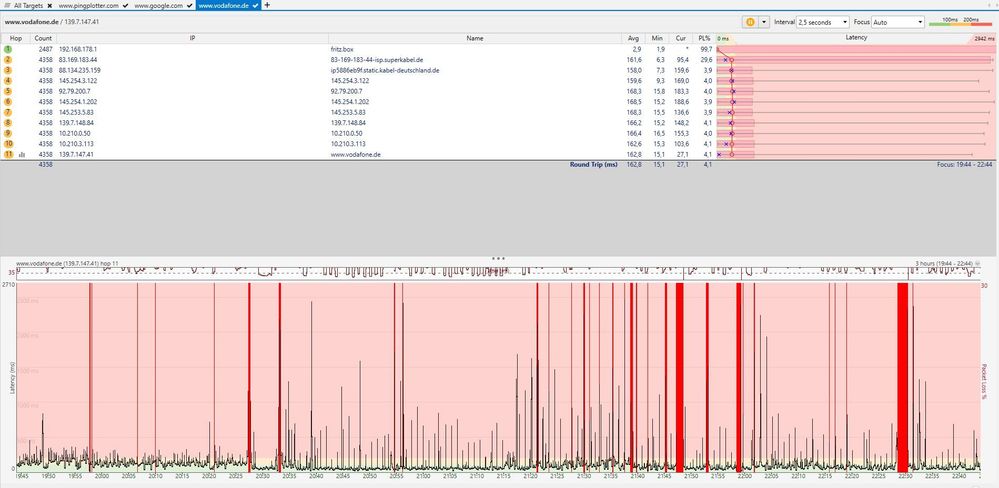Click the hop 2 orange circle icon
This screenshot has height=488, width=999.
click(8, 59)
